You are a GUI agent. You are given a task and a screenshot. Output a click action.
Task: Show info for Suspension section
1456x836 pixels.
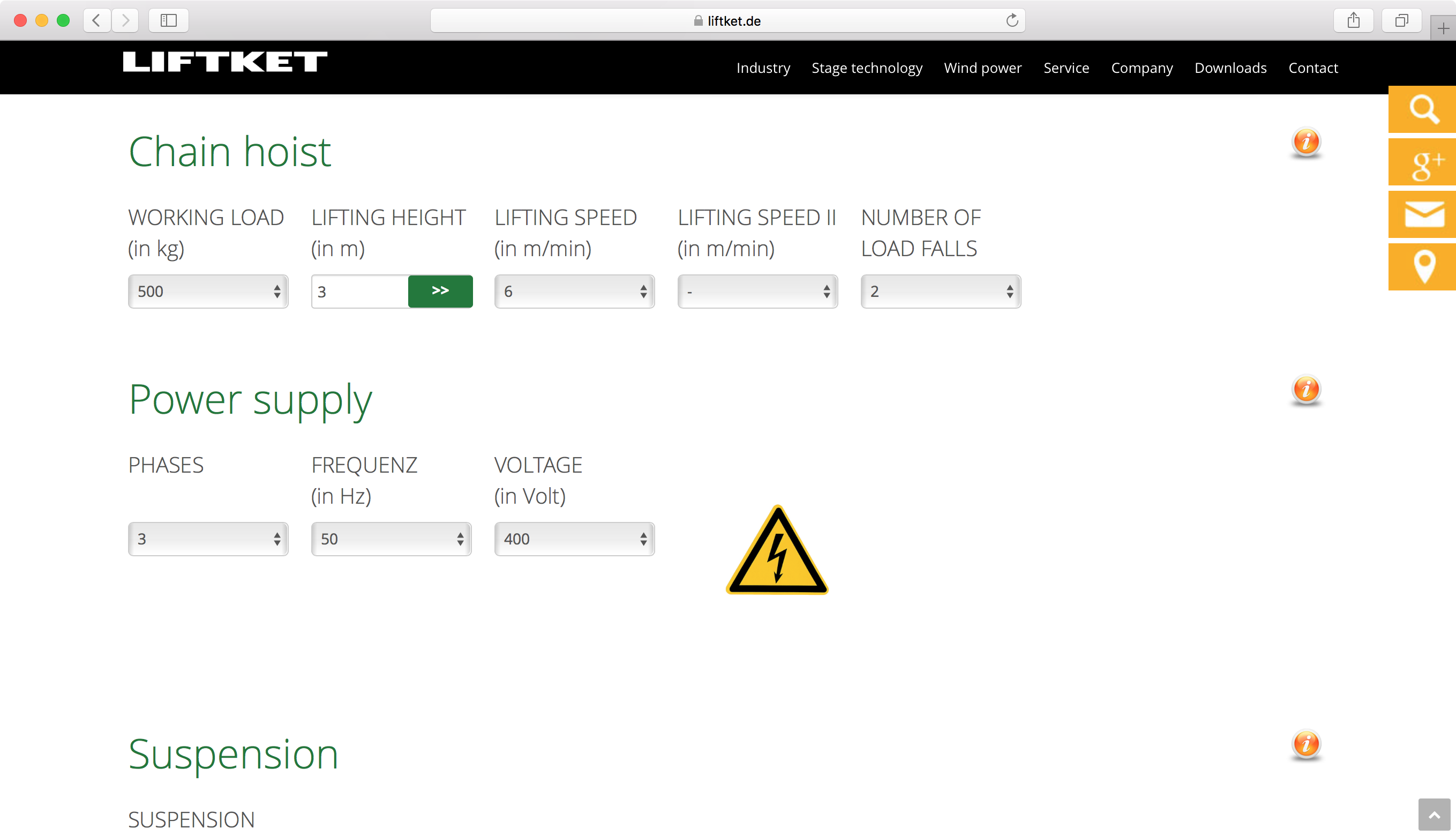[1306, 744]
